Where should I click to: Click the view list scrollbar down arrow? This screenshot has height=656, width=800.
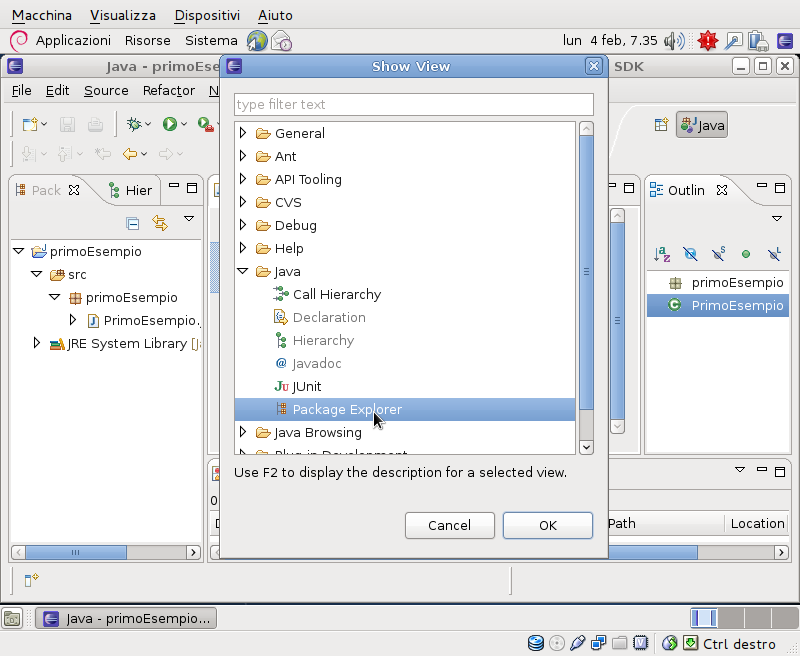(586, 447)
